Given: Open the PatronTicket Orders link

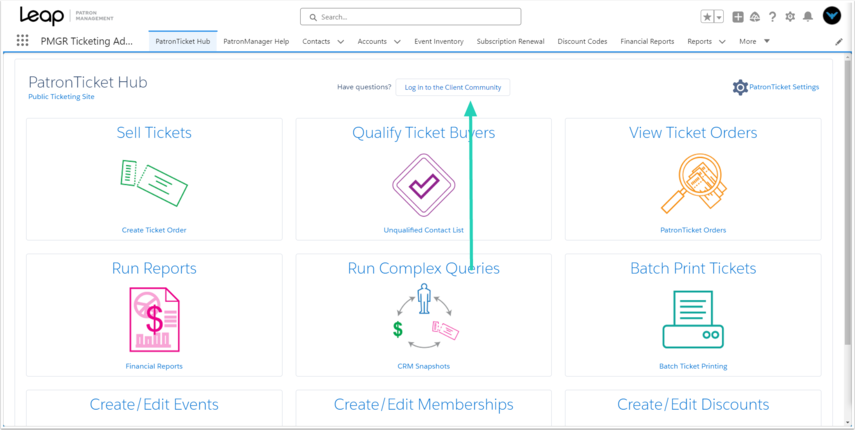Looking at the screenshot, I should 693,230.
